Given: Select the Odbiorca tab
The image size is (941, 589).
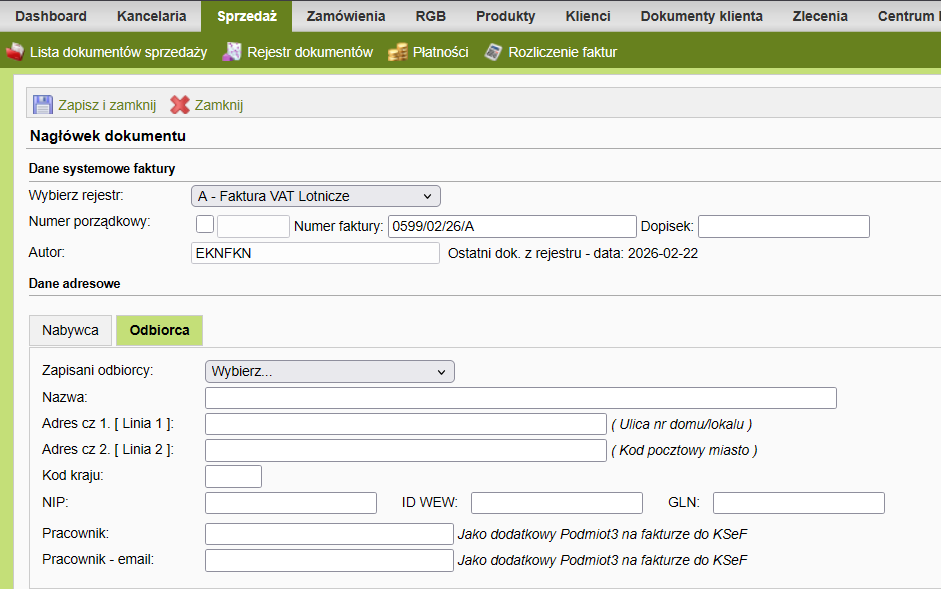Looking at the screenshot, I should click(x=160, y=330).
